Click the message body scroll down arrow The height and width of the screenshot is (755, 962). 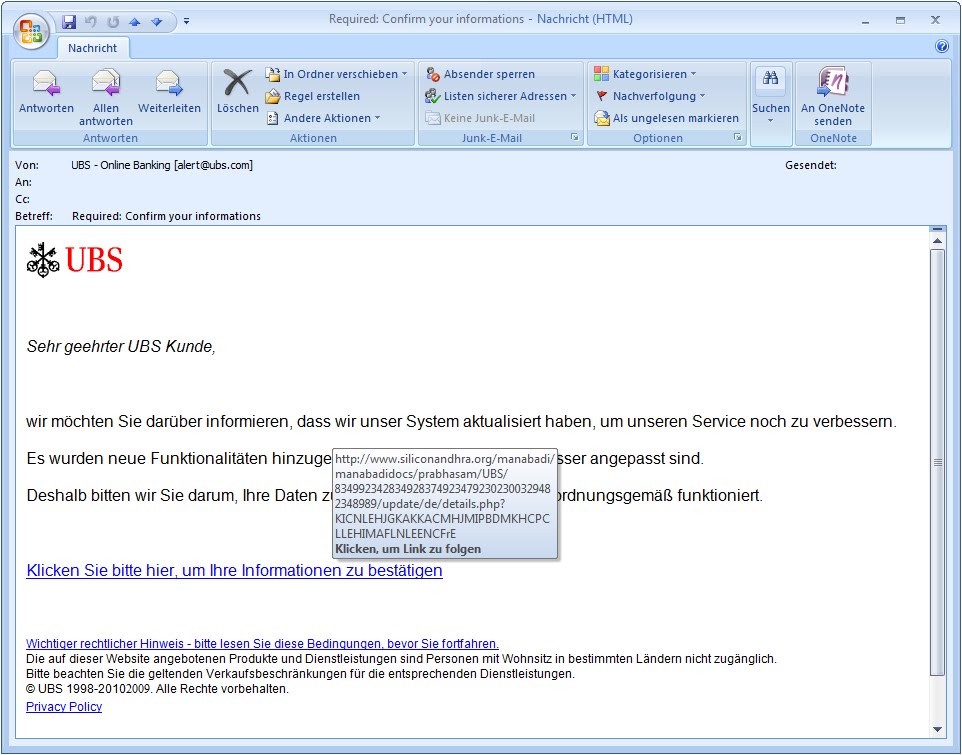937,729
